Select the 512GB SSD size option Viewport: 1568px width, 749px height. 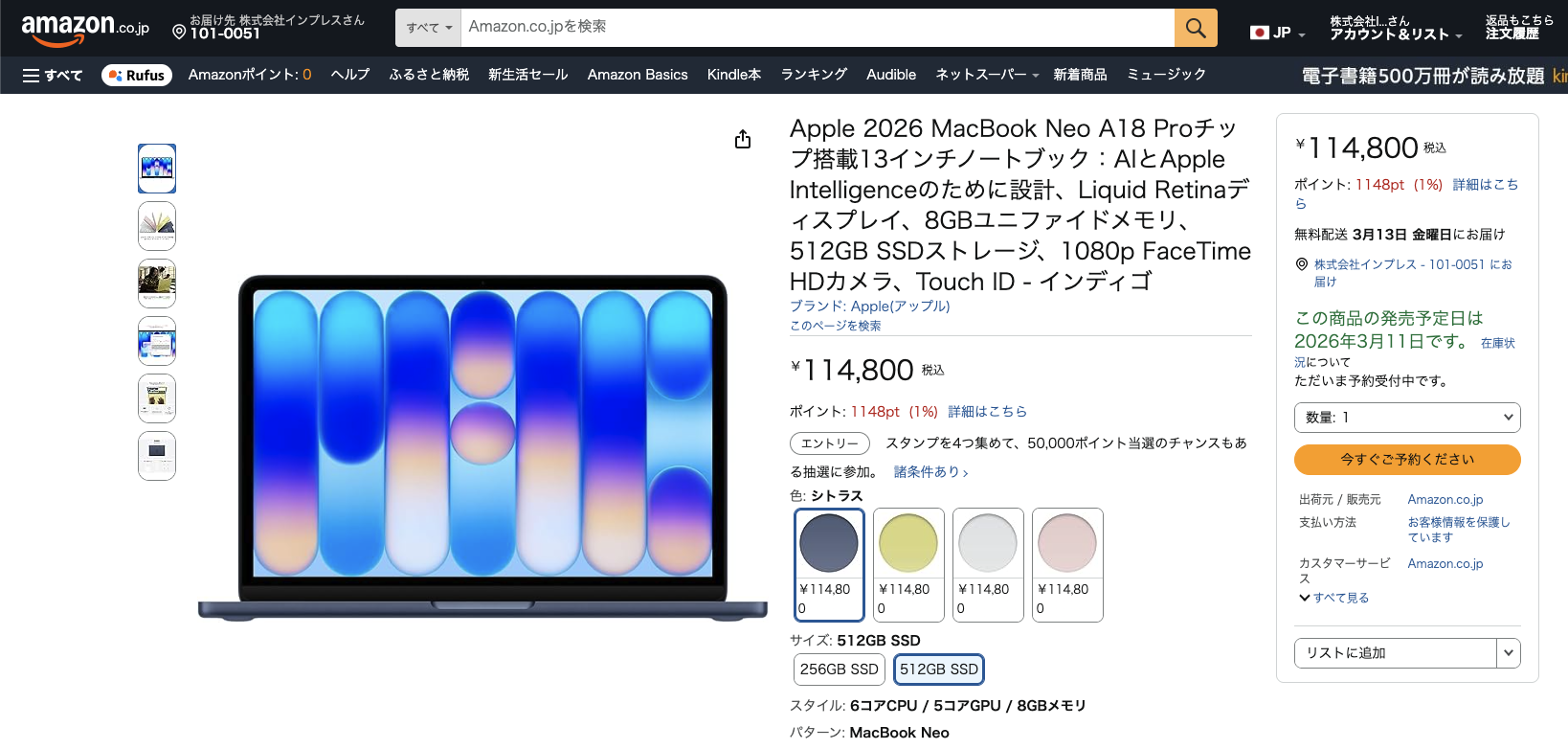point(939,670)
